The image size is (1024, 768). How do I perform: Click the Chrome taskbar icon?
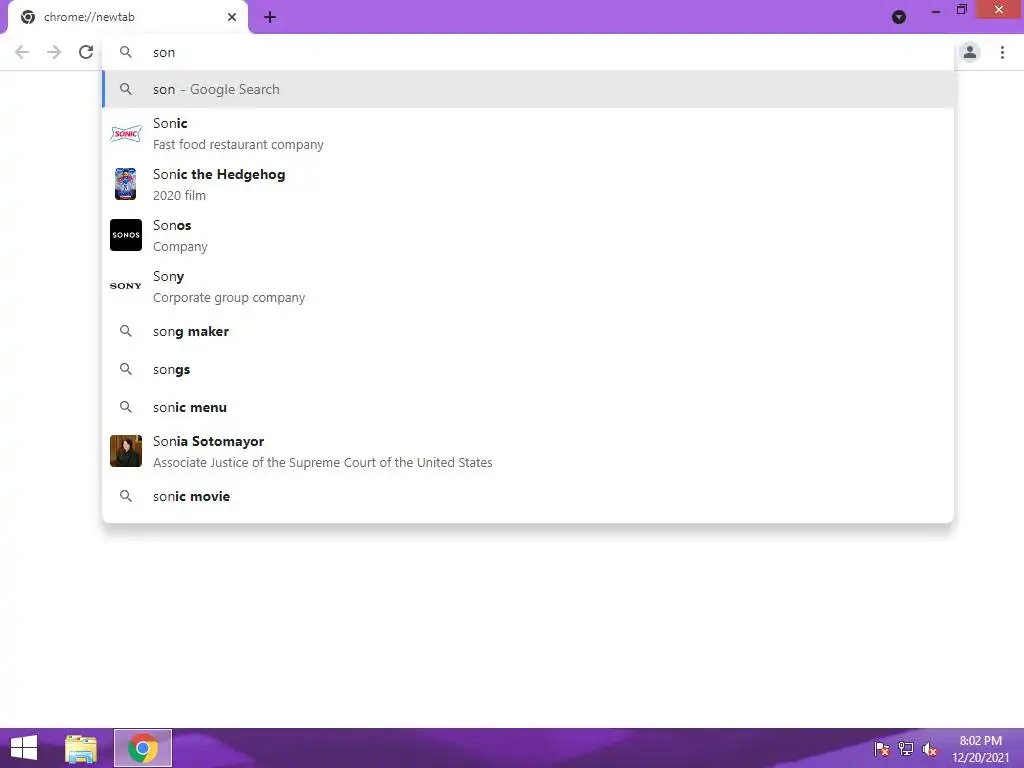[x=143, y=748]
